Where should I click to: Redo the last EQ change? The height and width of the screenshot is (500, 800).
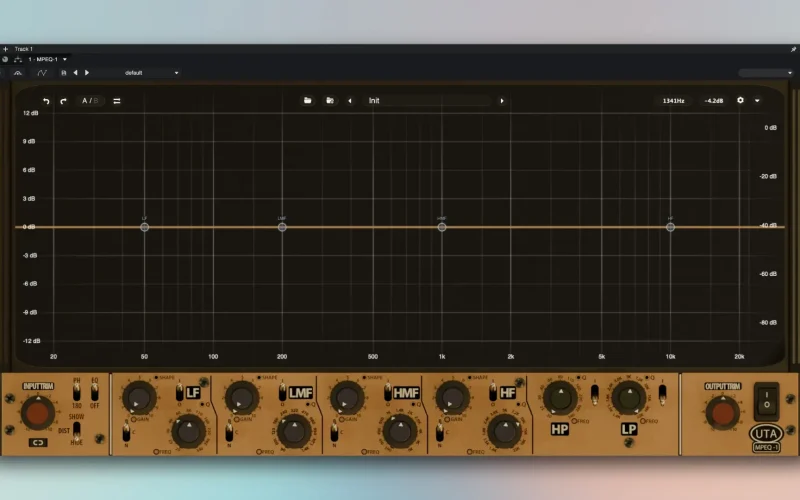tap(63, 101)
